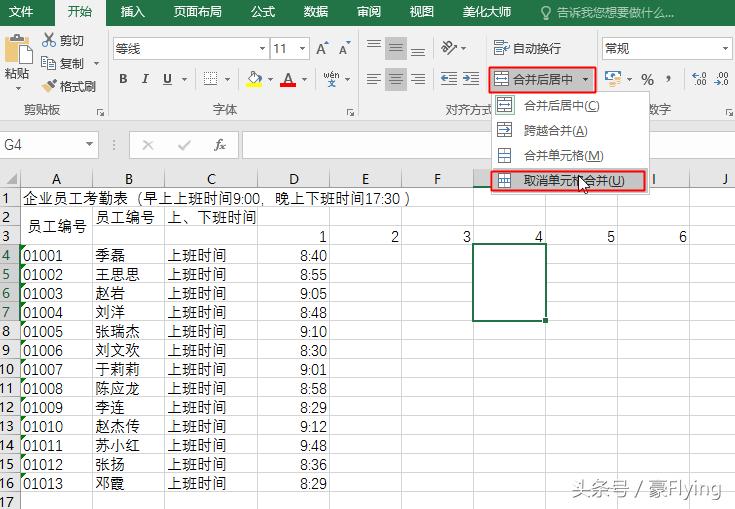Click the Select All corner triangle
Viewport: 735px width, 509px height.
[10, 179]
